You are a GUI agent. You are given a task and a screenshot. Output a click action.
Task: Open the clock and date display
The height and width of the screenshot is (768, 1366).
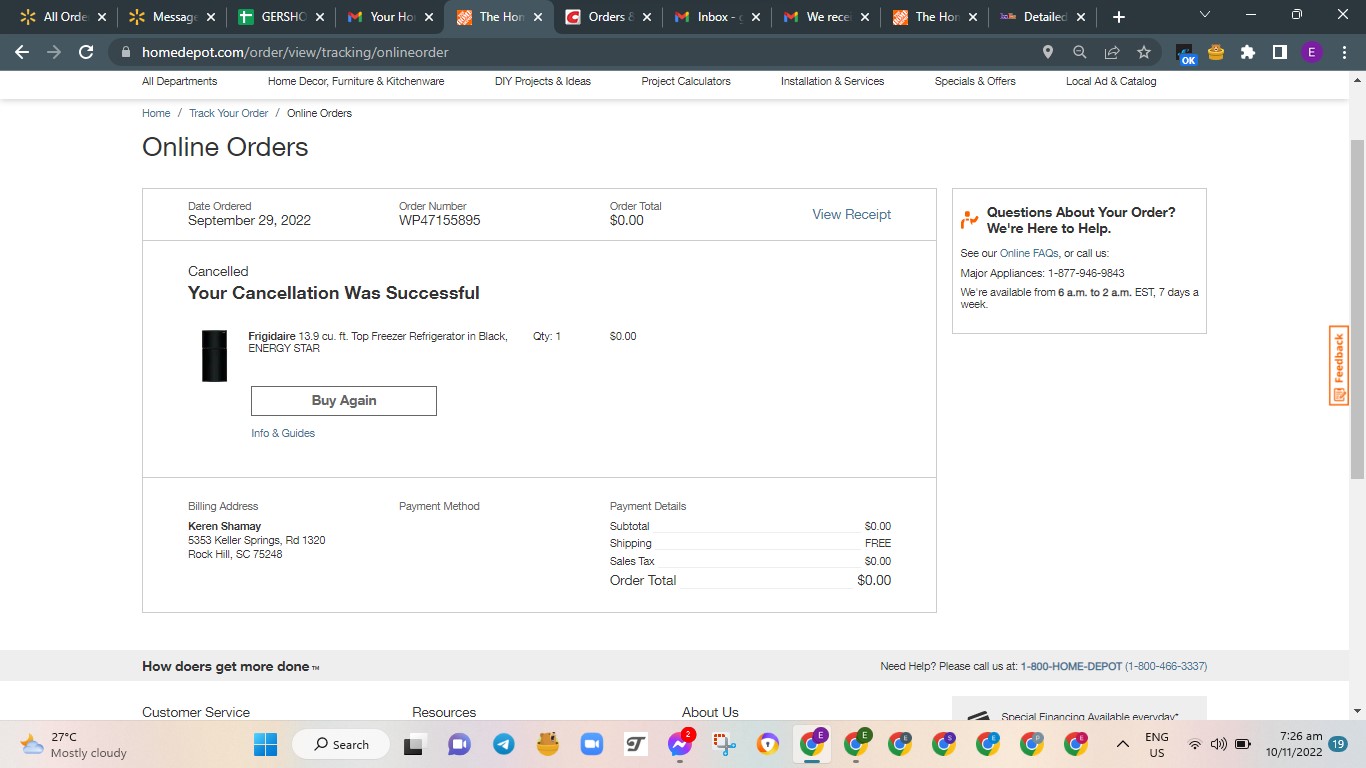pyautogui.click(x=1293, y=744)
